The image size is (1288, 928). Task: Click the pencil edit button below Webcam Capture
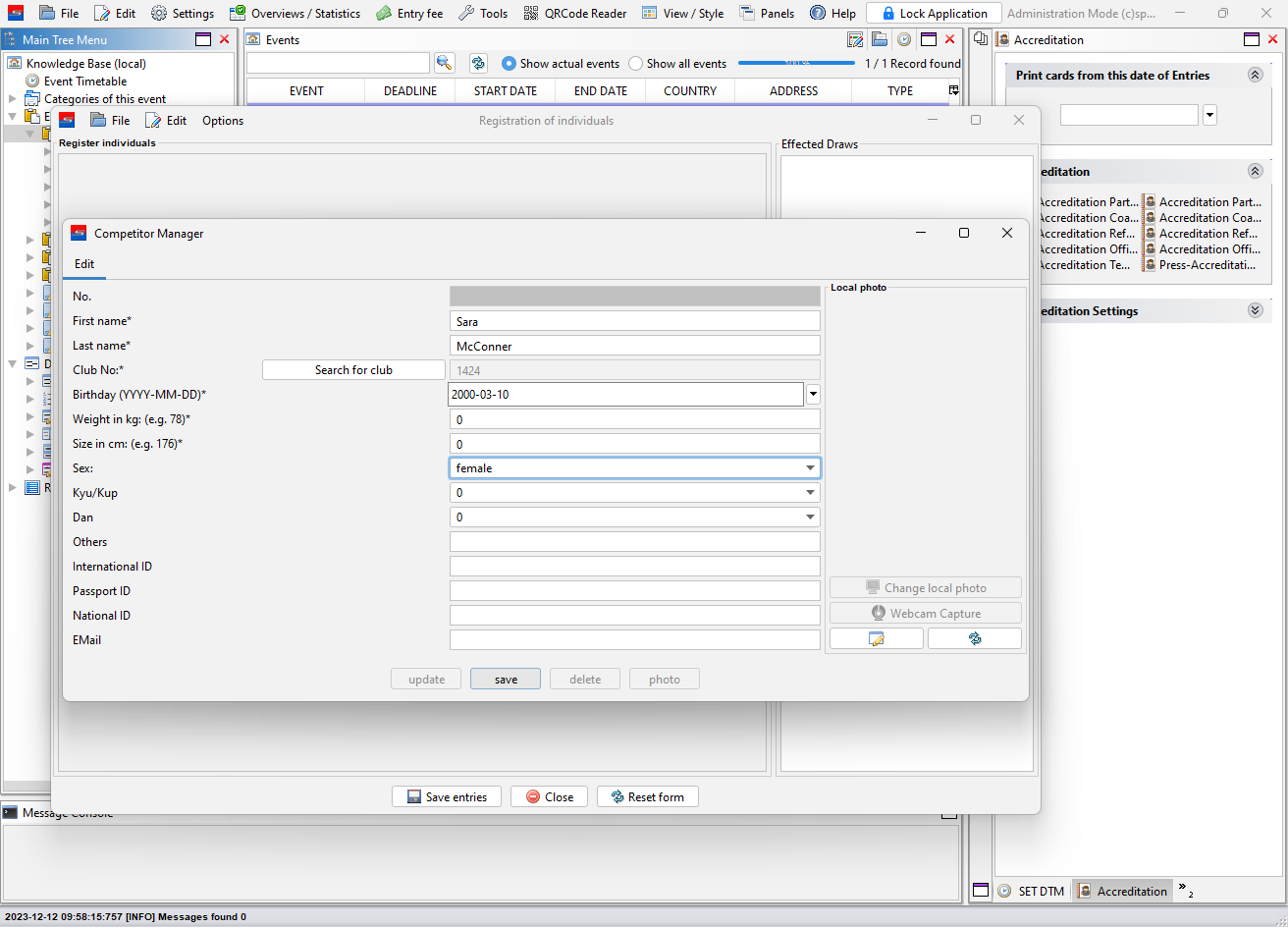click(x=876, y=638)
